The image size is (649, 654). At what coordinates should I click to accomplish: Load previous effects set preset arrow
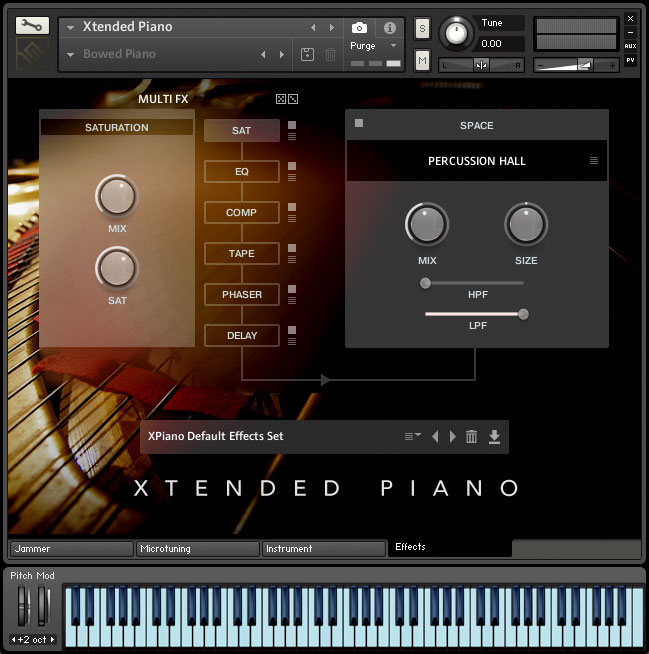tap(435, 437)
